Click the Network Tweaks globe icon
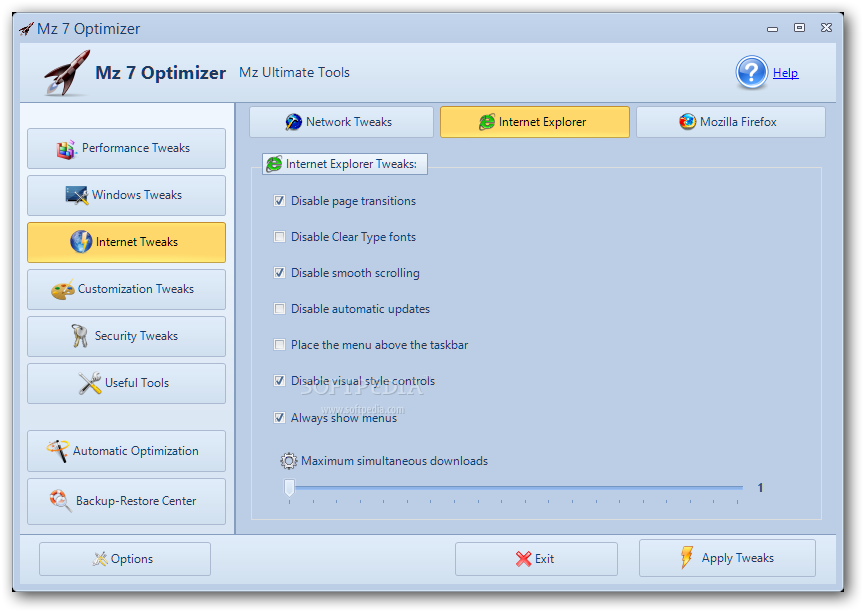 [x=293, y=122]
